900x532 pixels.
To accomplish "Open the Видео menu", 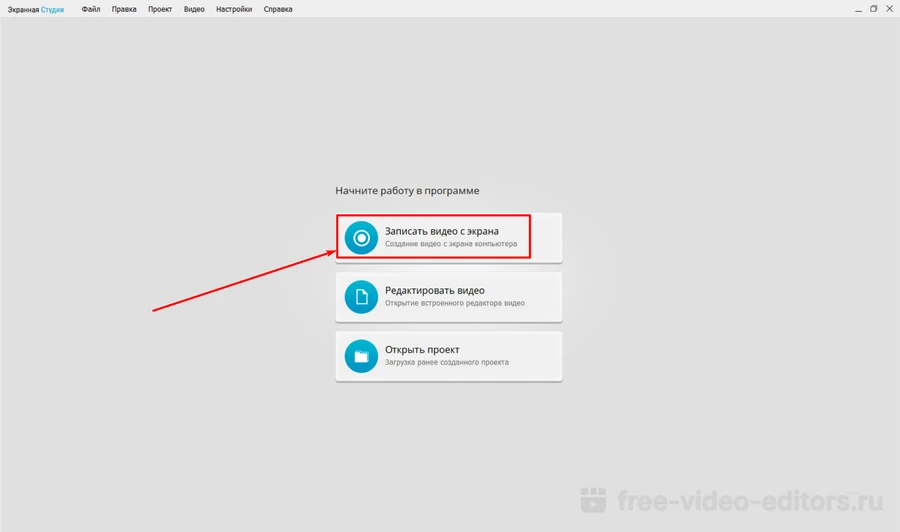I will pyautogui.click(x=194, y=9).
